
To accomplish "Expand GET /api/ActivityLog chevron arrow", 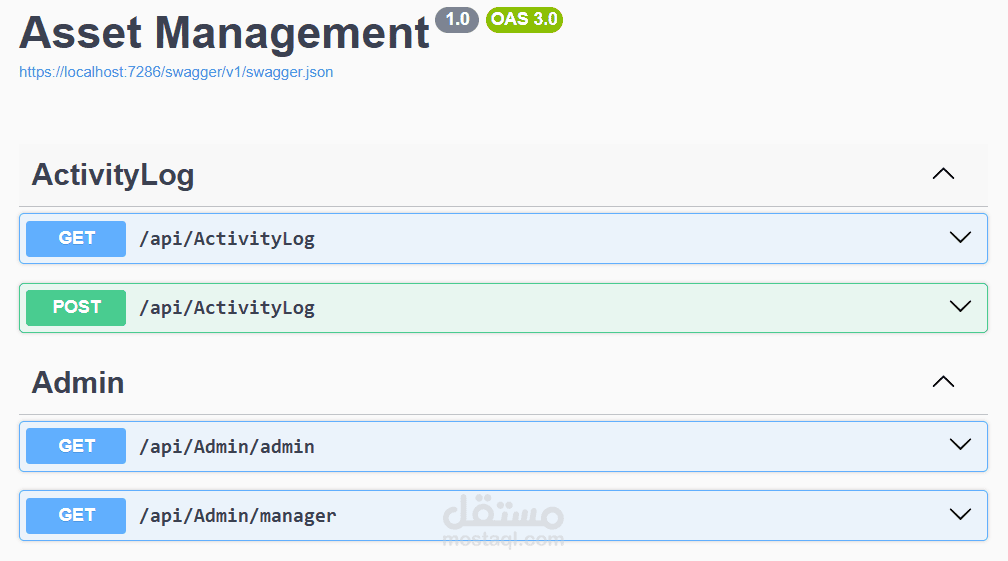I will pos(960,238).
